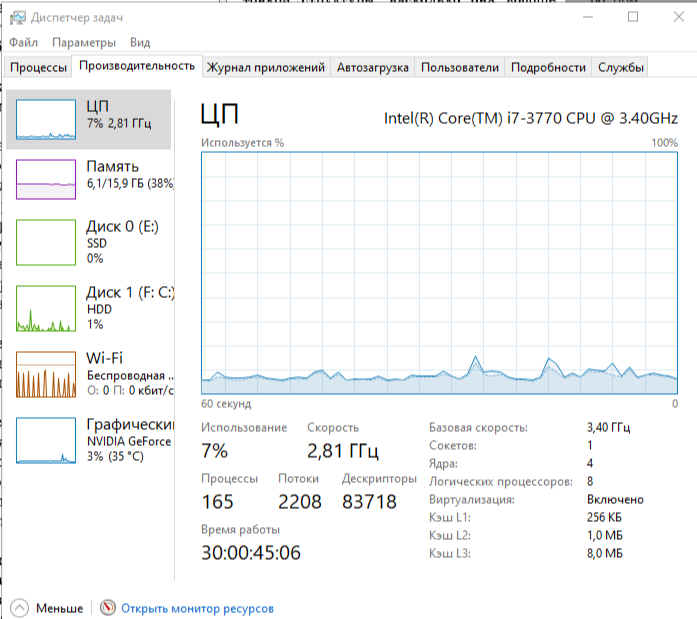
Task: Click the Кэш L1 256 КБ value
Action: click(x=604, y=517)
